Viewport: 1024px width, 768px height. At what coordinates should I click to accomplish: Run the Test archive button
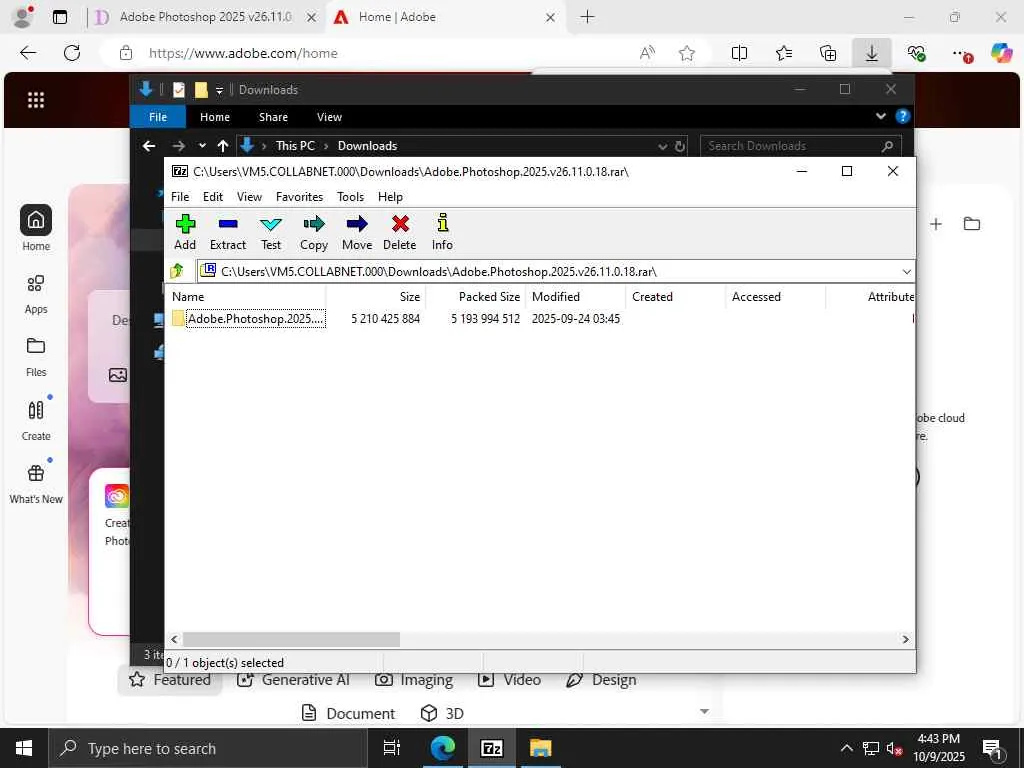point(271,232)
